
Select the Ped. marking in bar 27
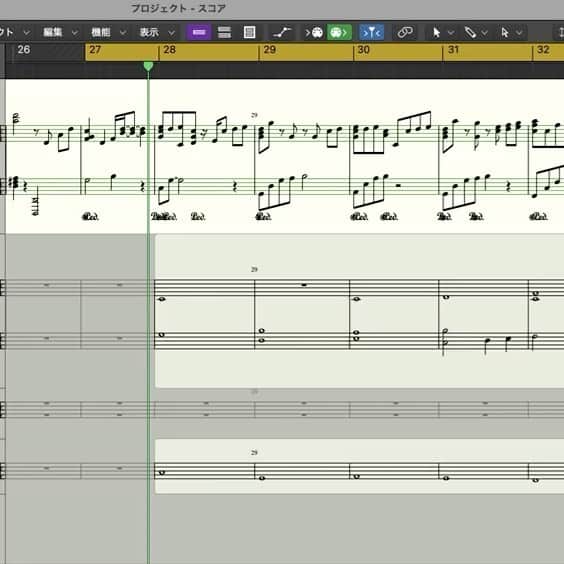click(x=90, y=217)
